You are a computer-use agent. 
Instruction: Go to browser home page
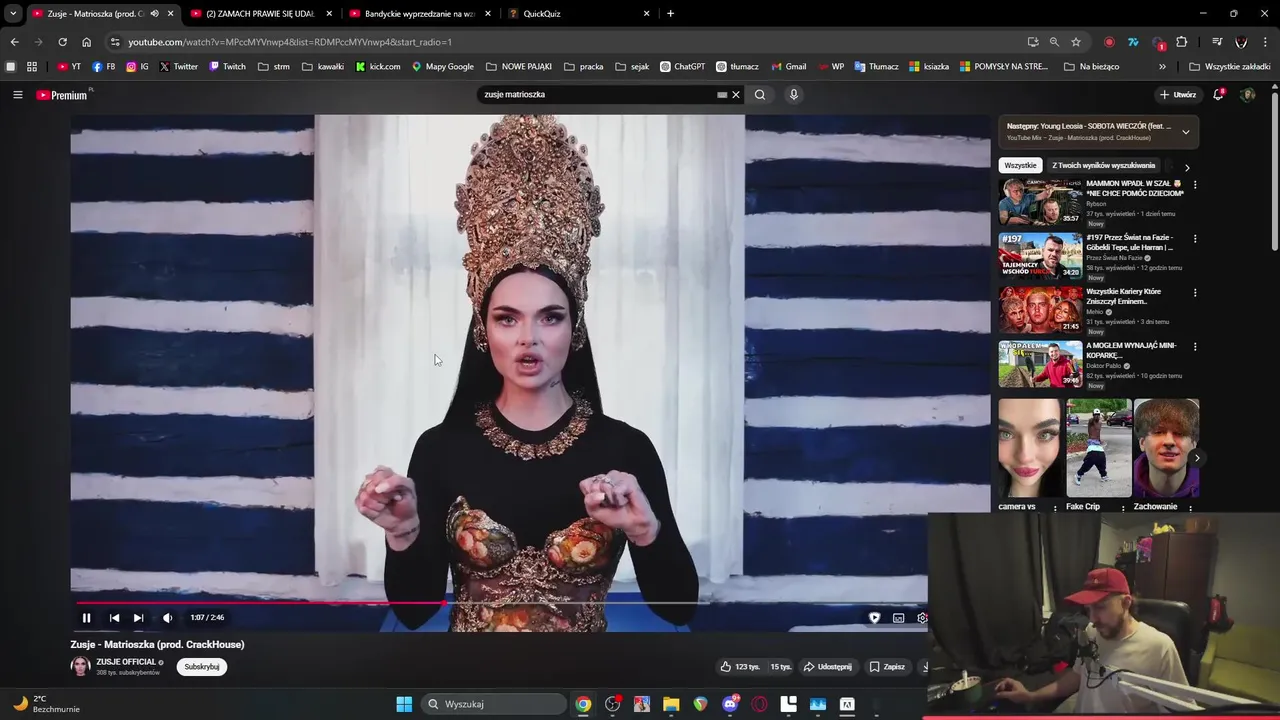click(86, 42)
